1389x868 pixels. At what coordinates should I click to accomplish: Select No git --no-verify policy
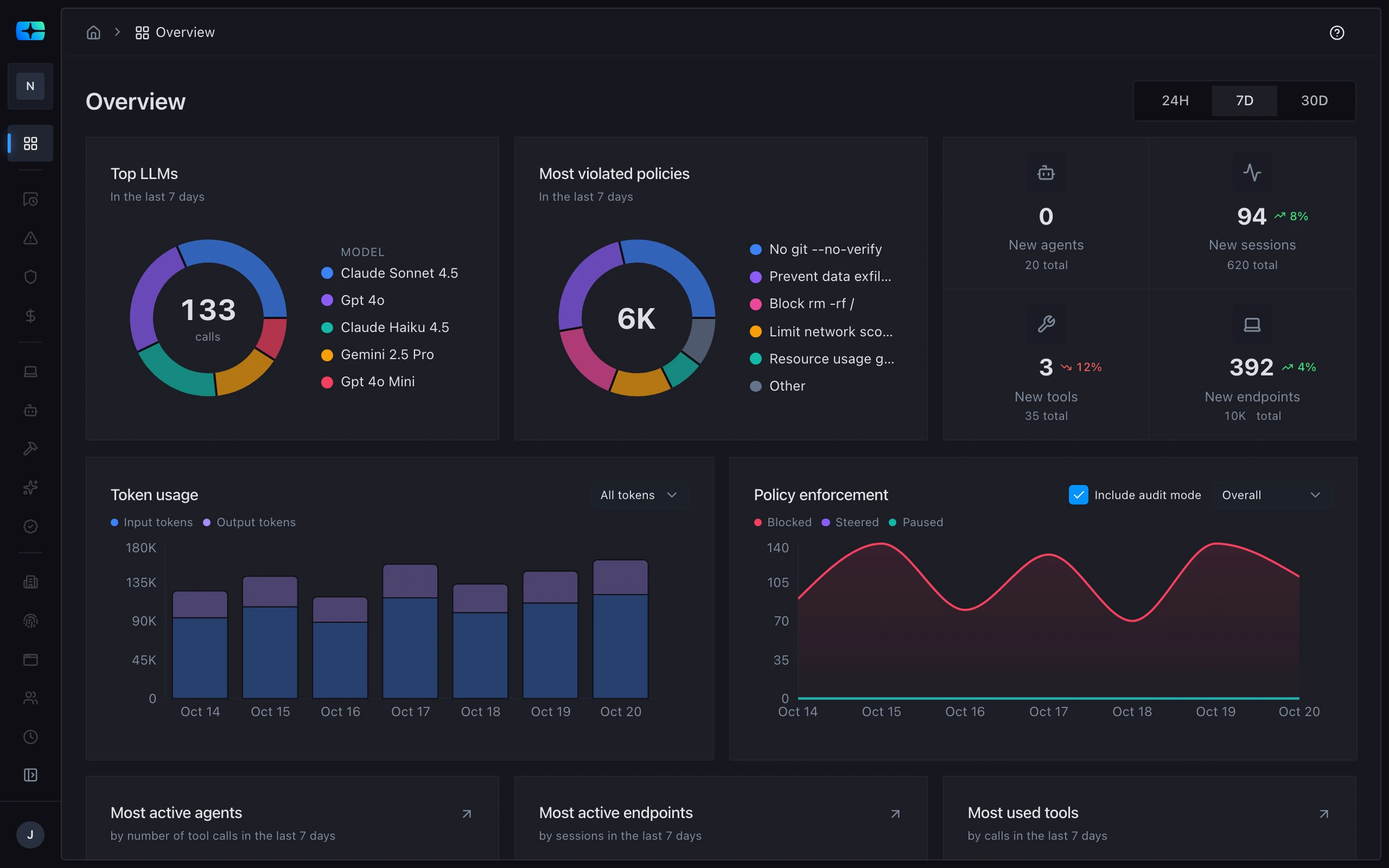(x=816, y=249)
